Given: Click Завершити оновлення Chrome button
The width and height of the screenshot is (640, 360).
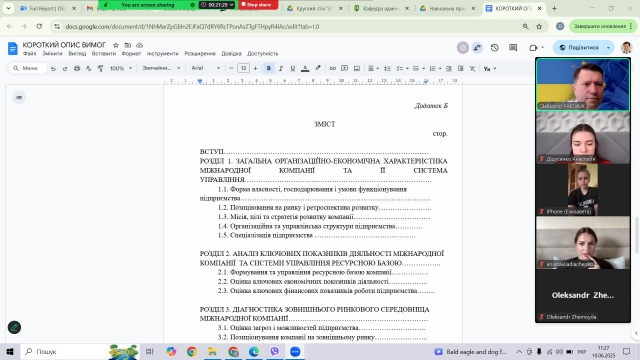Looking at the screenshot, I should point(602,26).
